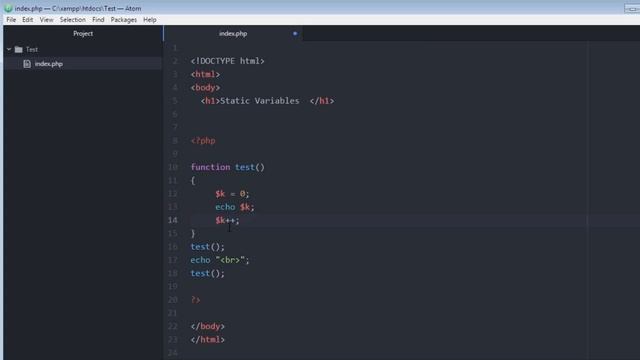Image resolution: width=640 pixels, height=360 pixels.
Task: Open the Find menu
Action: pos(98,20)
